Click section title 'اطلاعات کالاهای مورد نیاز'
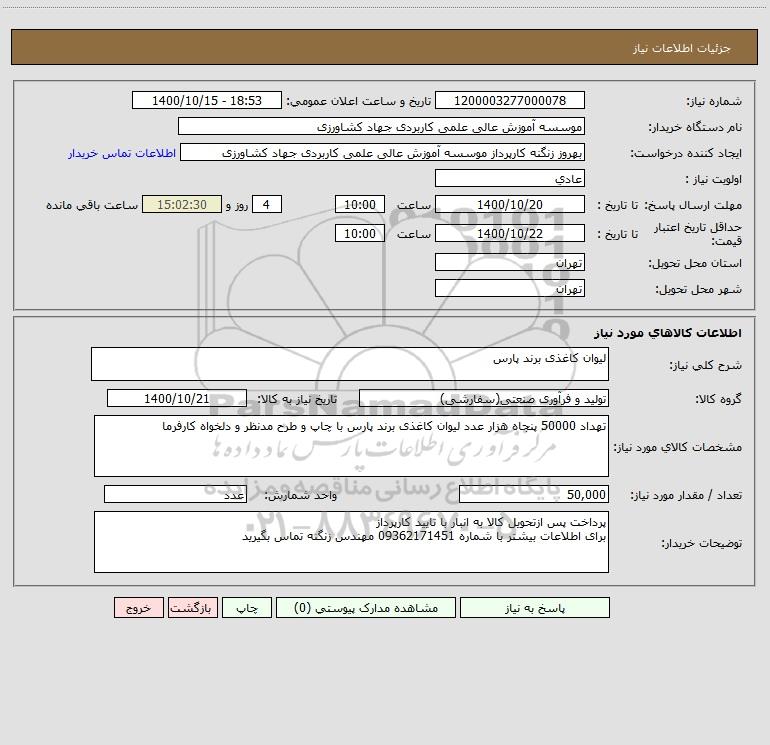Screen dimensions: 770x745 [668, 333]
